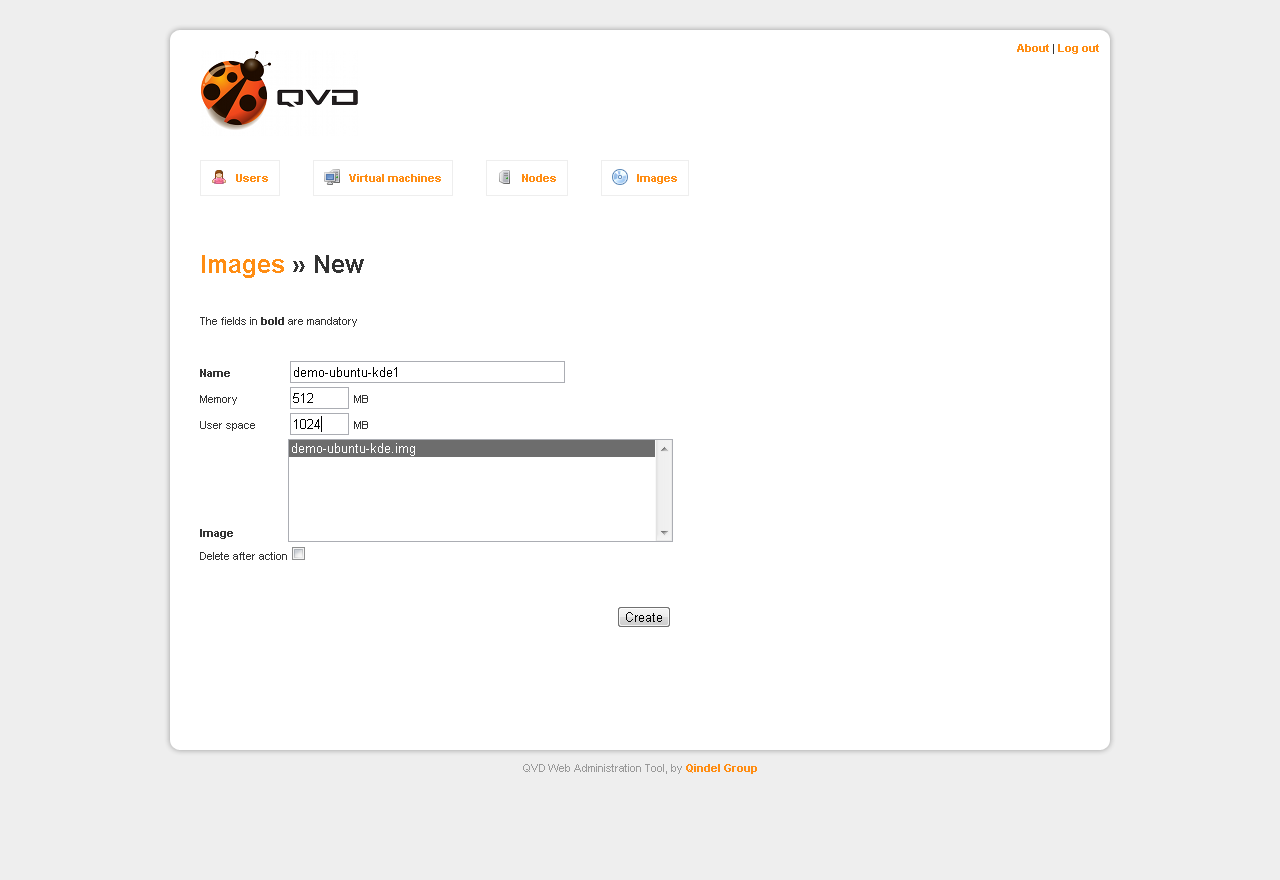
Task: Open the Users section label
Action: 252,178
